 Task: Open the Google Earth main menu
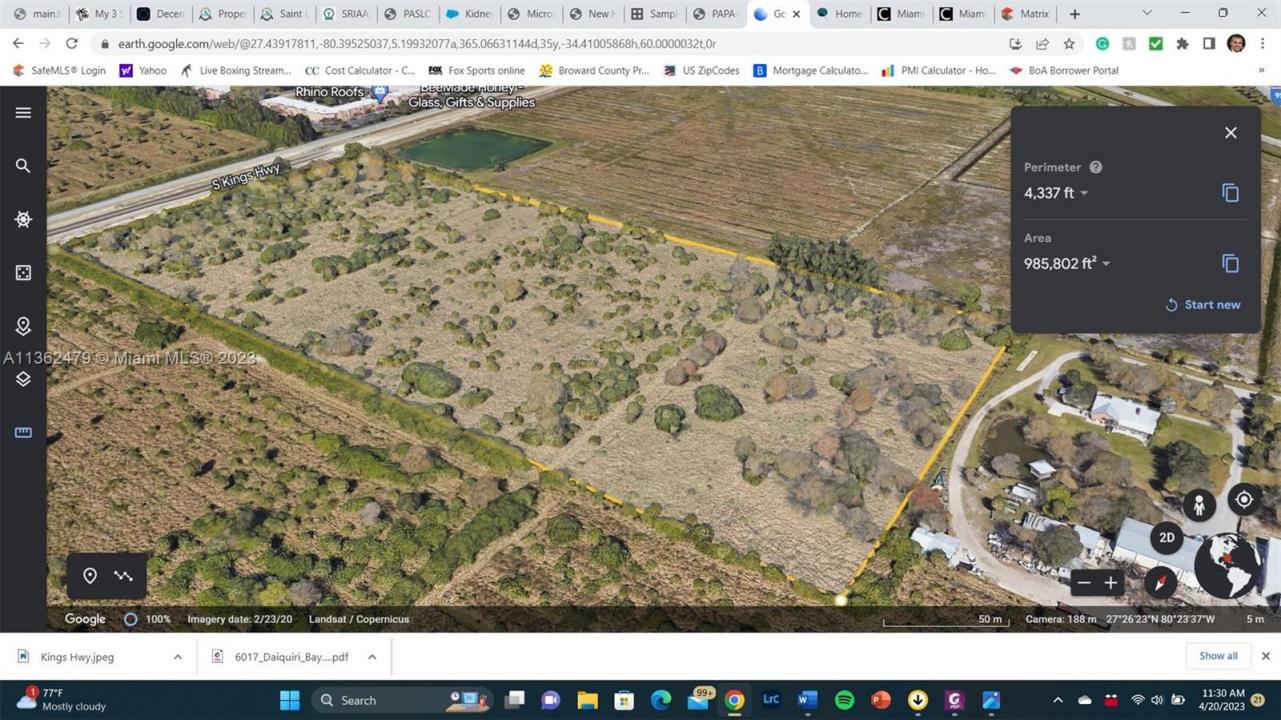pos(23,112)
